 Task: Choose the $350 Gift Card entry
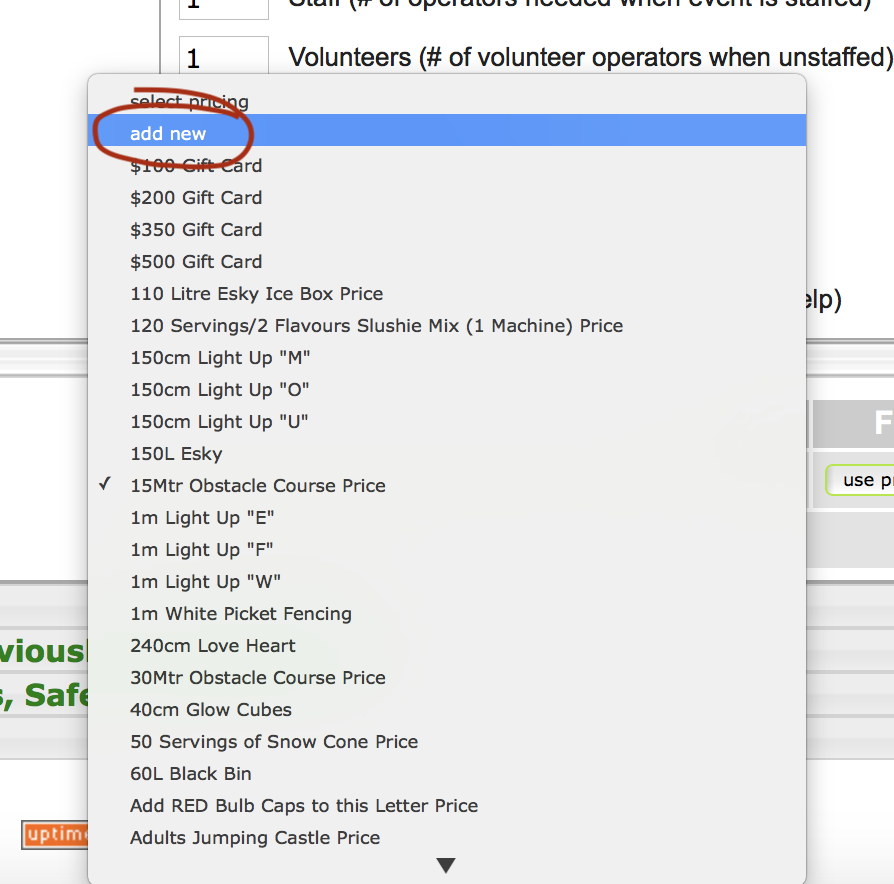(196, 230)
